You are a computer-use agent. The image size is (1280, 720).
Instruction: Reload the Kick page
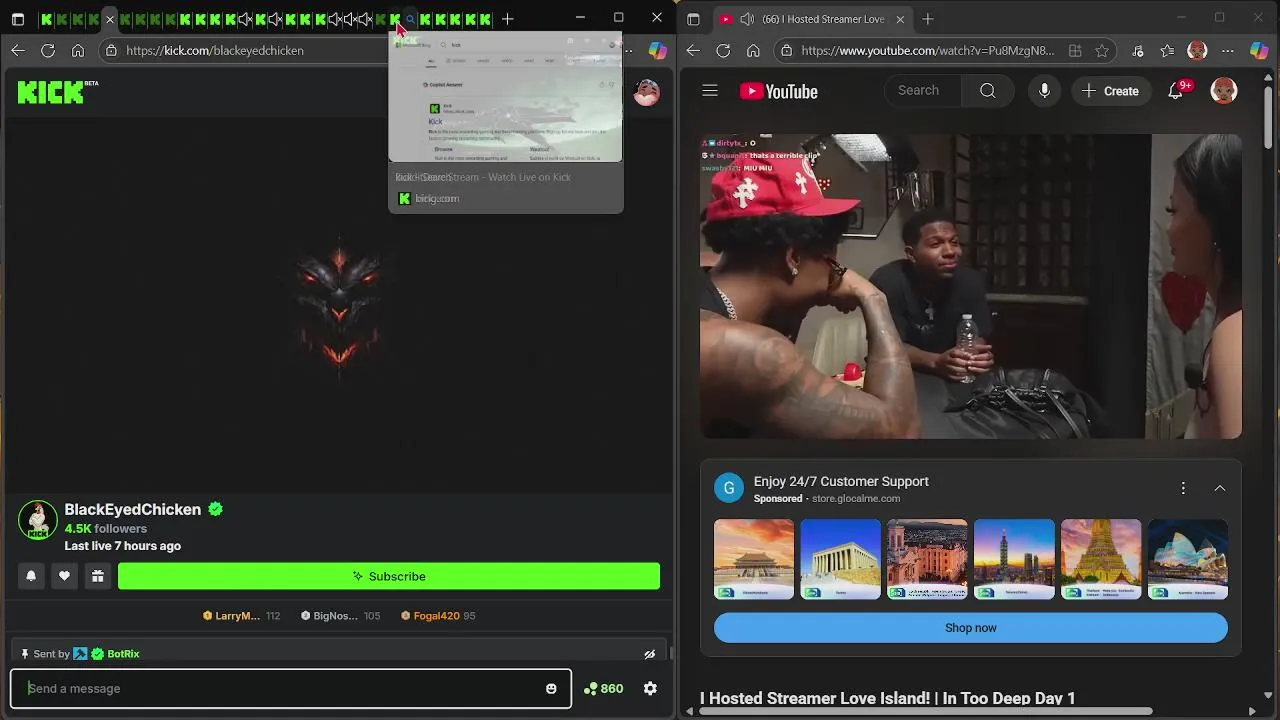[x=48, y=50]
